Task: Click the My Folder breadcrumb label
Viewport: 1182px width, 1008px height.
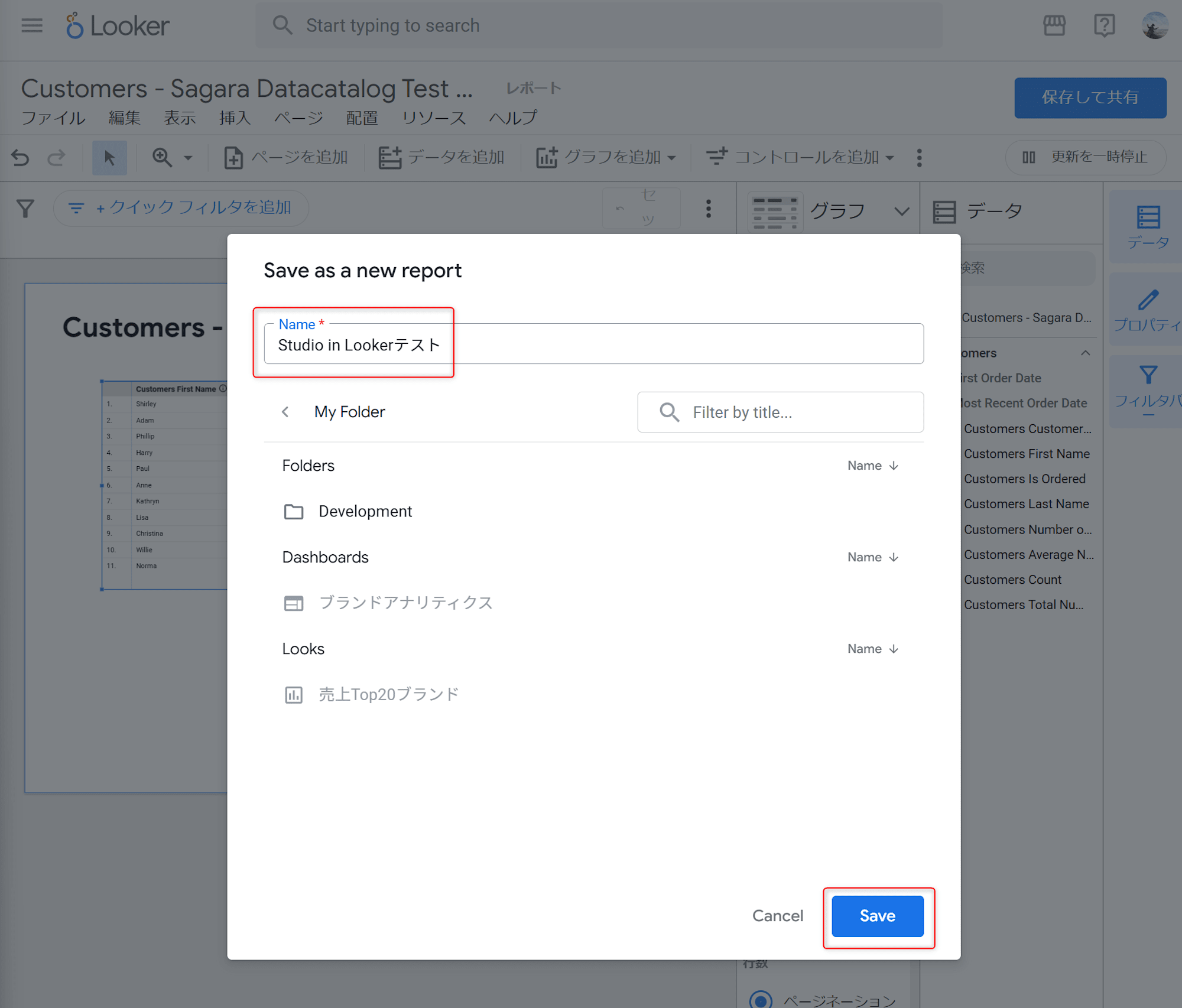Action: click(349, 412)
